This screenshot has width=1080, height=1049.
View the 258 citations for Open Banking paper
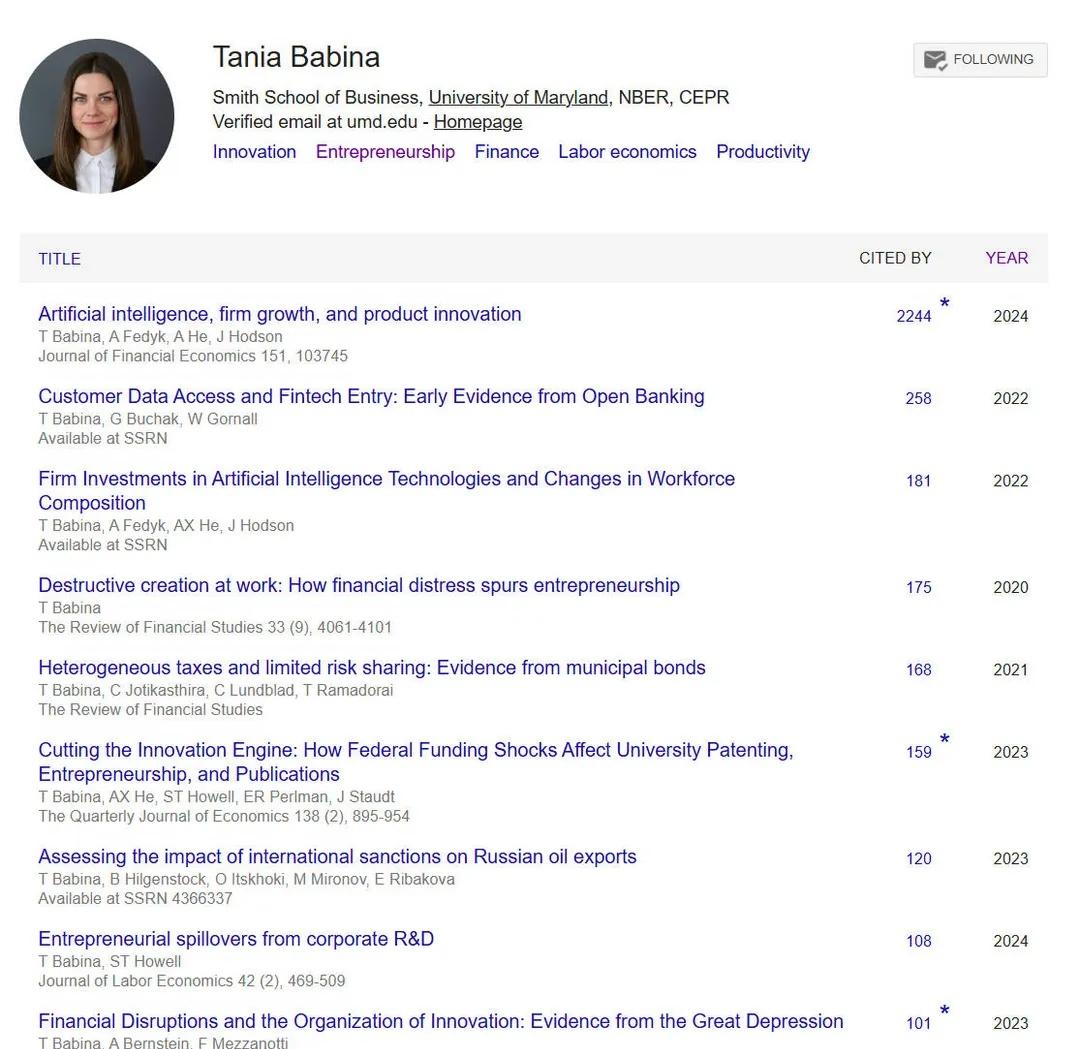(x=918, y=399)
